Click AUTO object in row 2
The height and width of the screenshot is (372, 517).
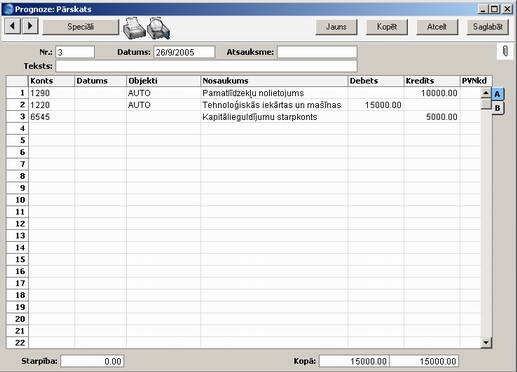pos(163,105)
